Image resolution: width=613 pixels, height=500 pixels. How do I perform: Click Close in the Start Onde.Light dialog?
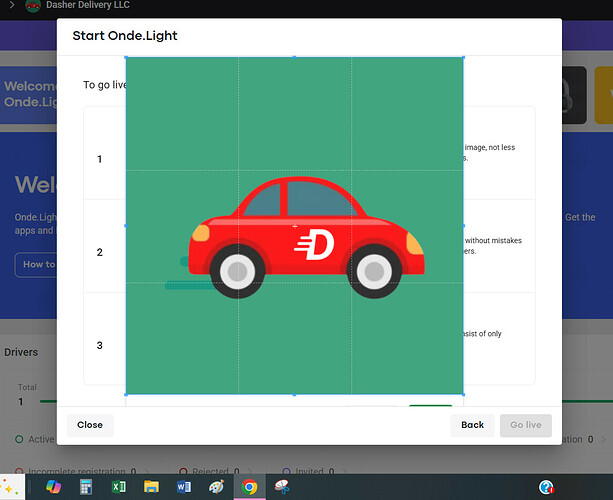click(90, 425)
